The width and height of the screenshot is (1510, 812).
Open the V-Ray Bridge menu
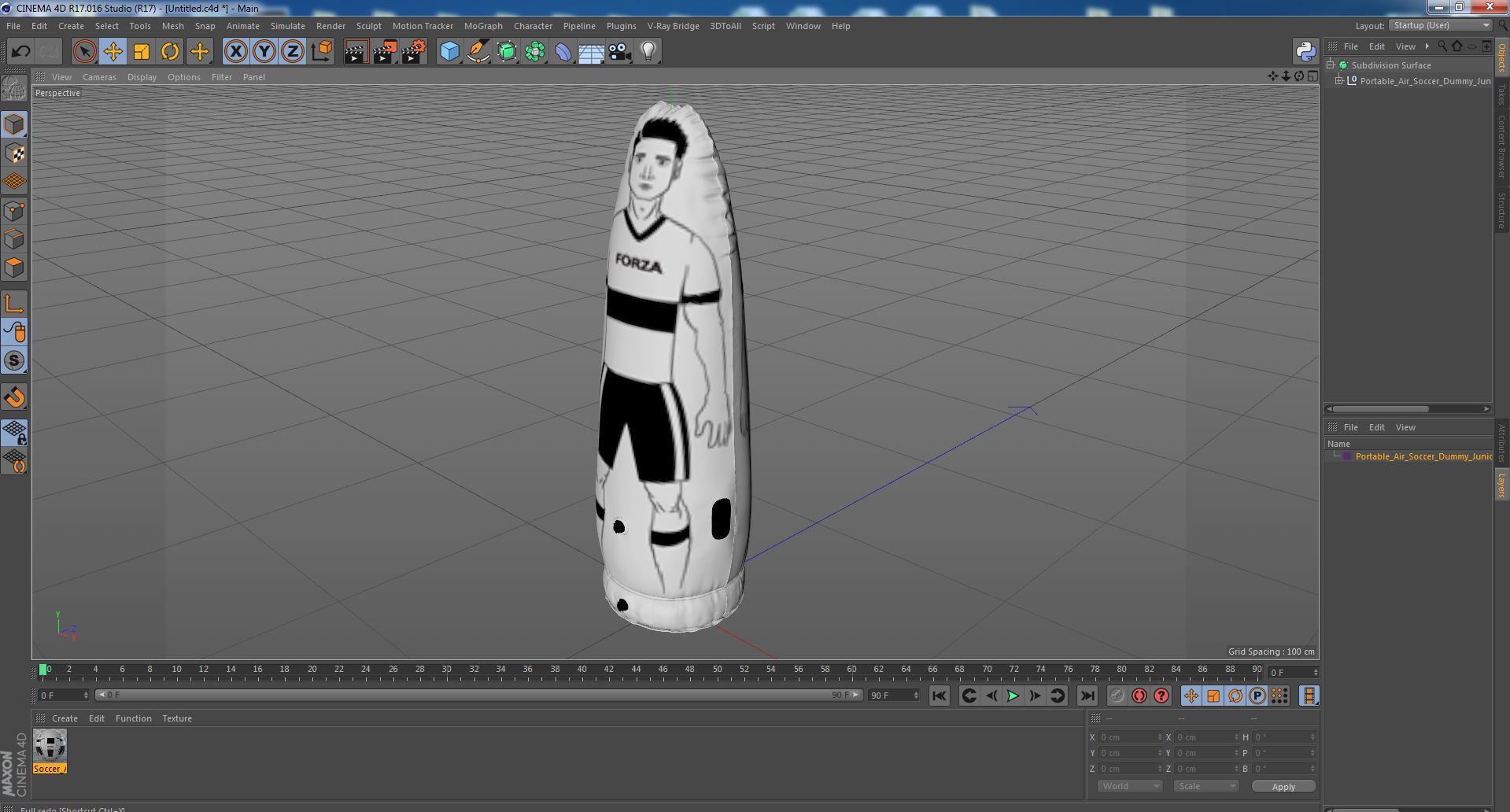673,26
